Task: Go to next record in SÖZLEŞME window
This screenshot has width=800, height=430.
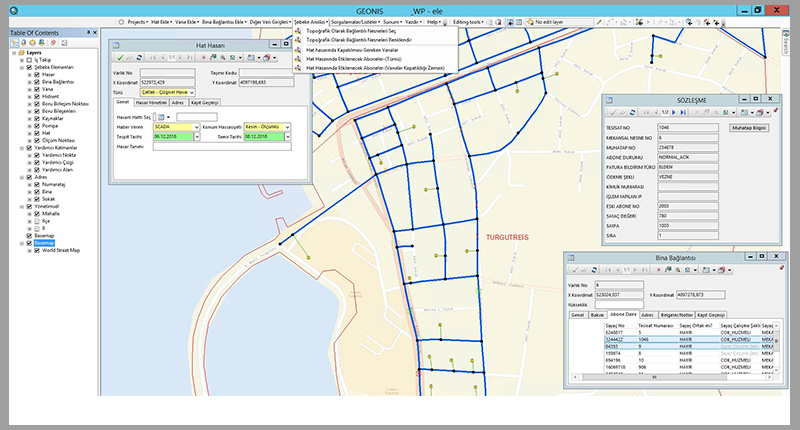Action: [x=673, y=112]
